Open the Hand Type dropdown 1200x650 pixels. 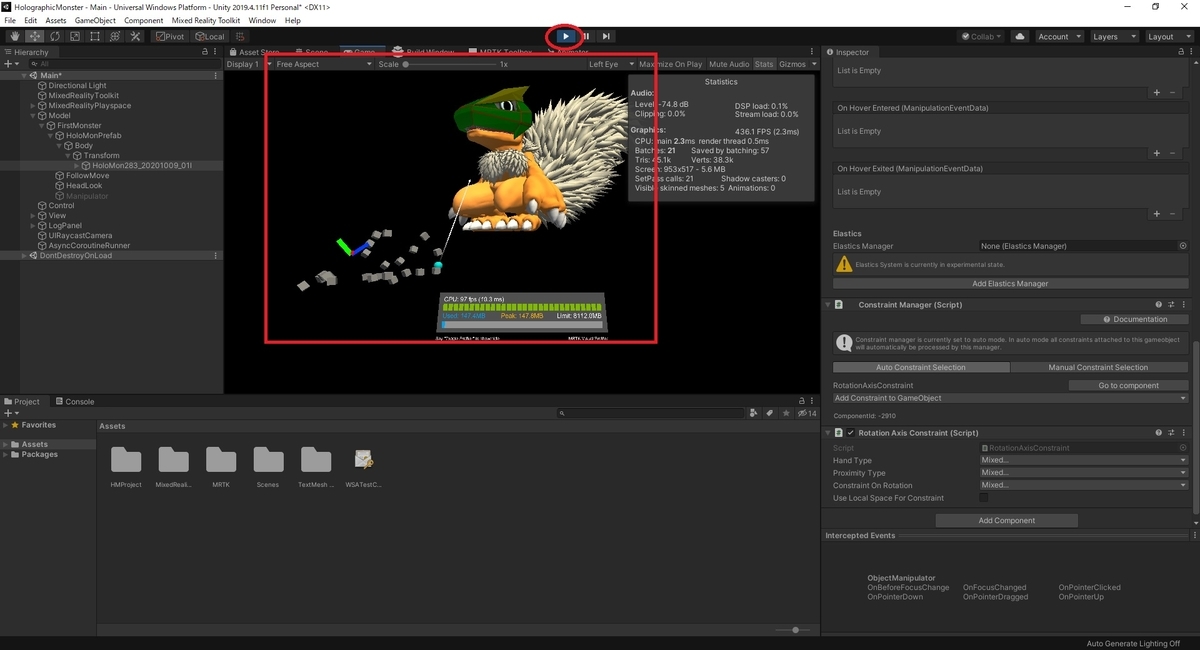pos(1083,460)
